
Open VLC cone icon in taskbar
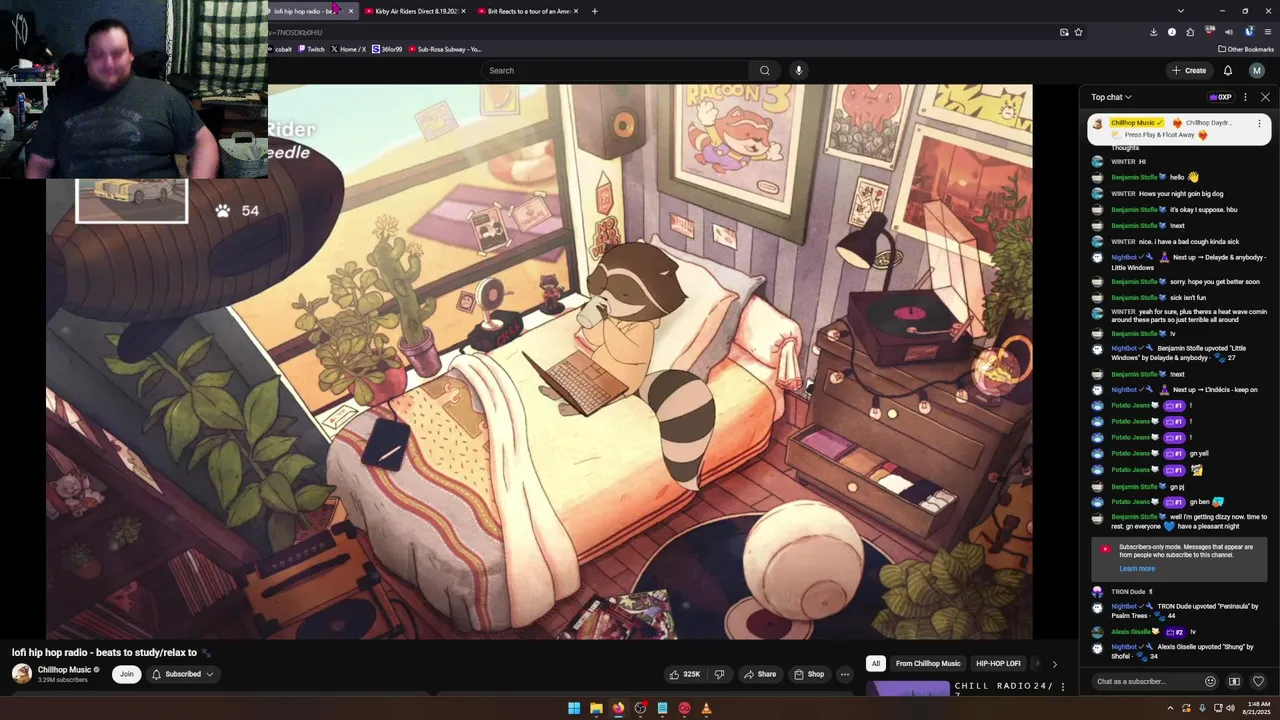click(706, 708)
